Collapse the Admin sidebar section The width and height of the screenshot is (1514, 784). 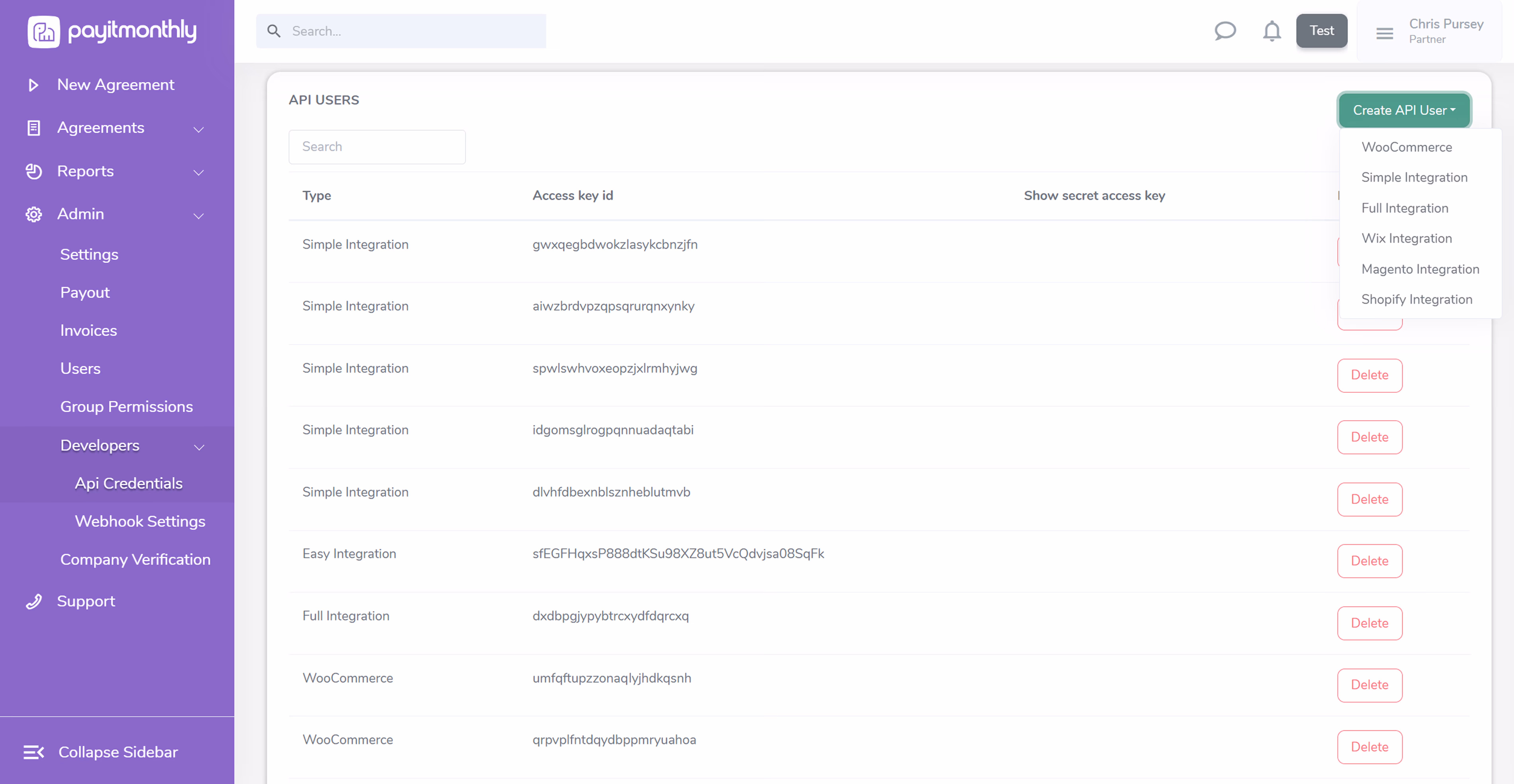click(199, 216)
